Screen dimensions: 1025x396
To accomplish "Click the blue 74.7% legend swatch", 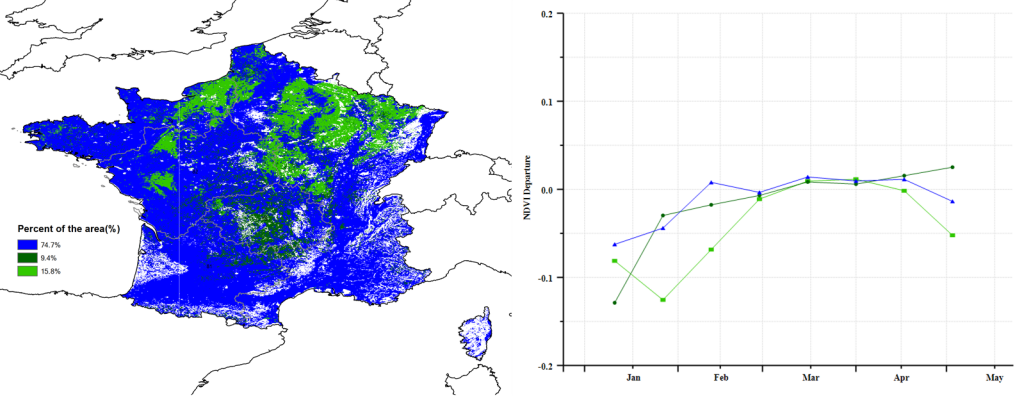I will coord(27,244).
